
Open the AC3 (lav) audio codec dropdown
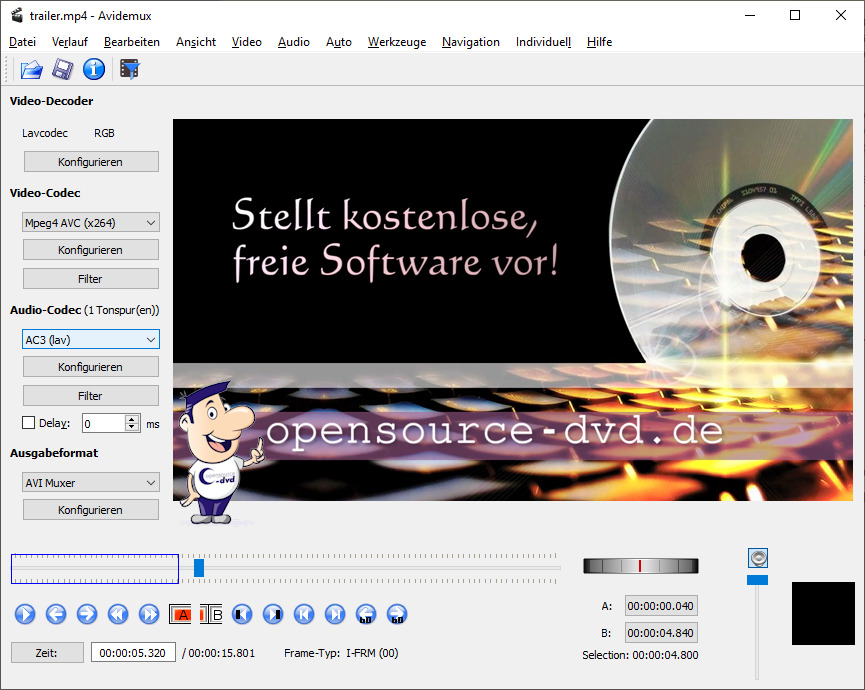(90, 340)
